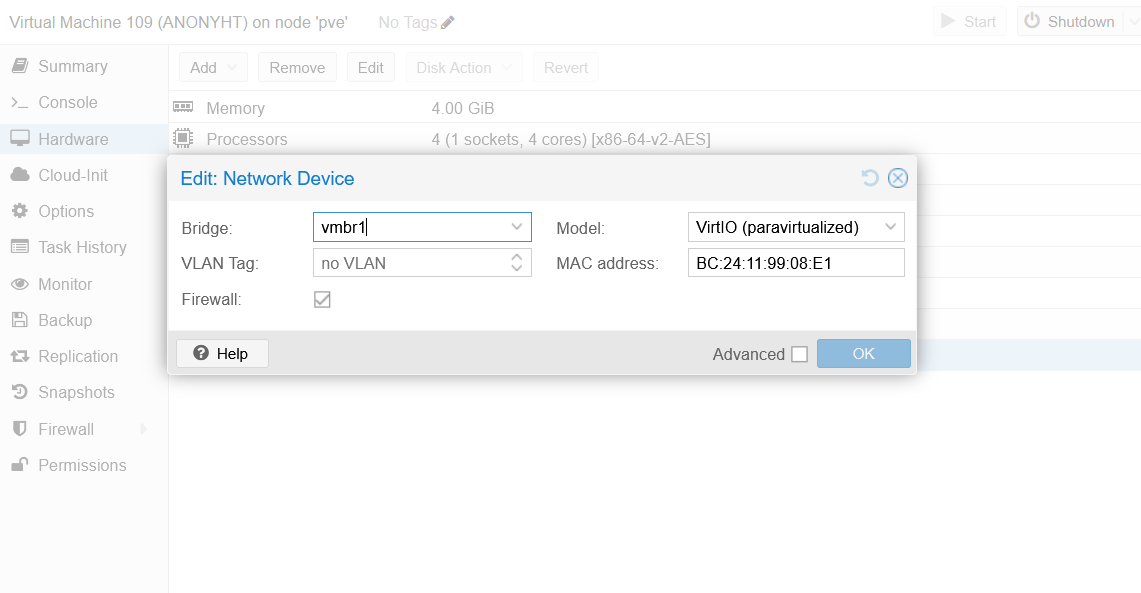Toggle the Firewall checkbox in dialog
1141x593 pixels.
coord(322,299)
